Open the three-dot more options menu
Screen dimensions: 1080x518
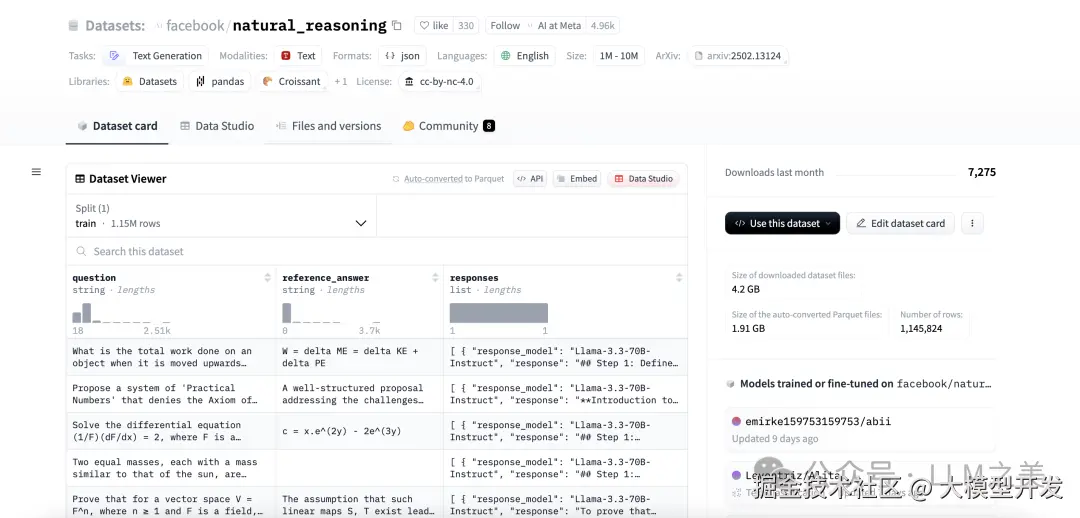coord(973,223)
